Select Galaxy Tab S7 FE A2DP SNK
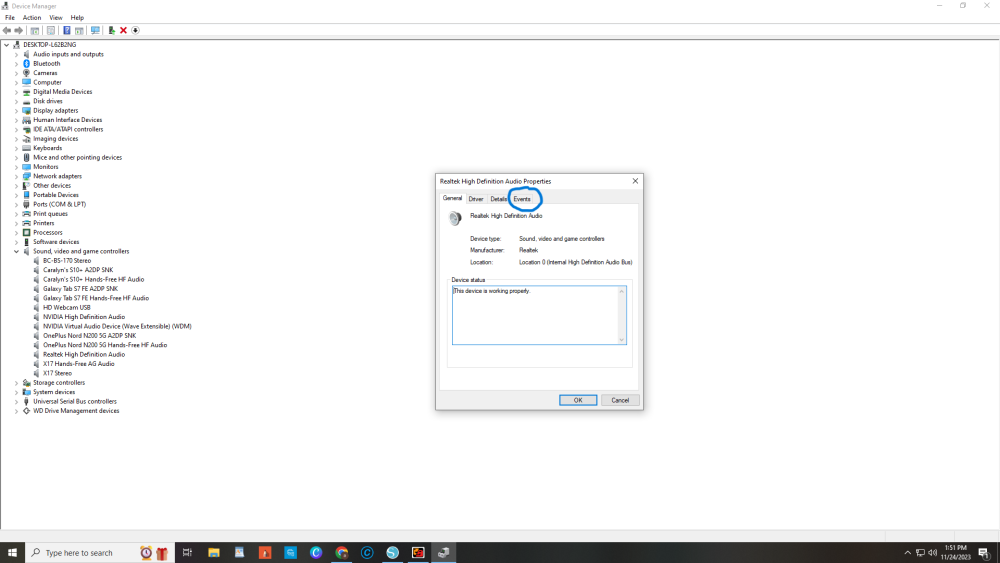This screenshot has width=1000, height=563. pyautogui.click(x=80, y=289)
